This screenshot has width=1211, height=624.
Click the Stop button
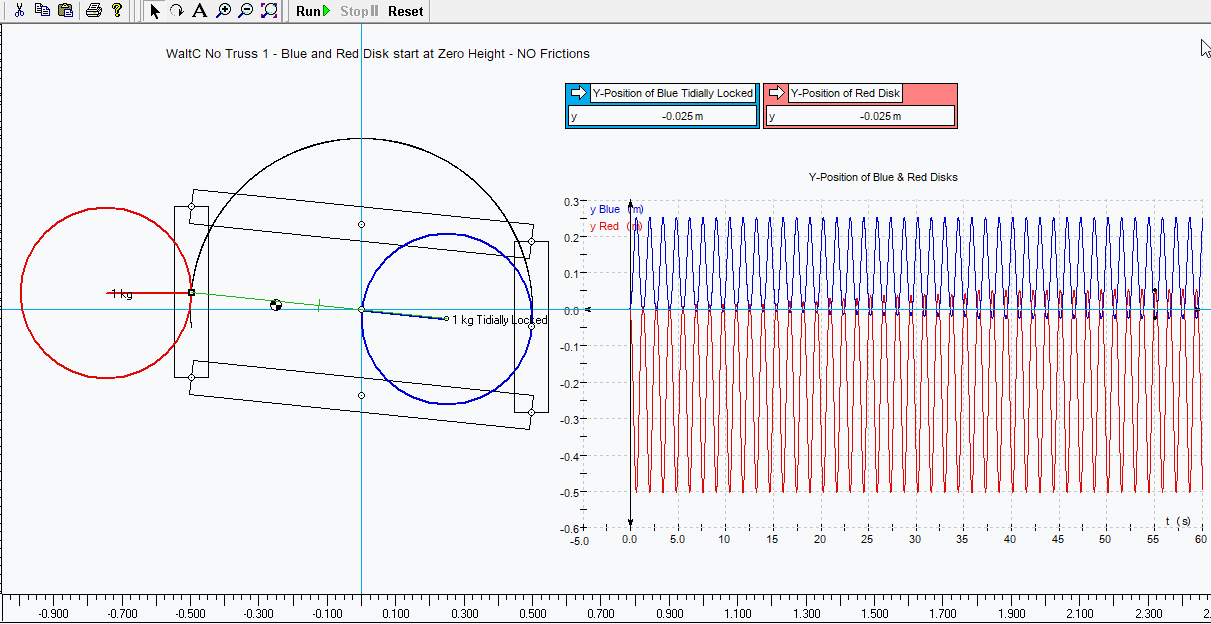(359, 11)
